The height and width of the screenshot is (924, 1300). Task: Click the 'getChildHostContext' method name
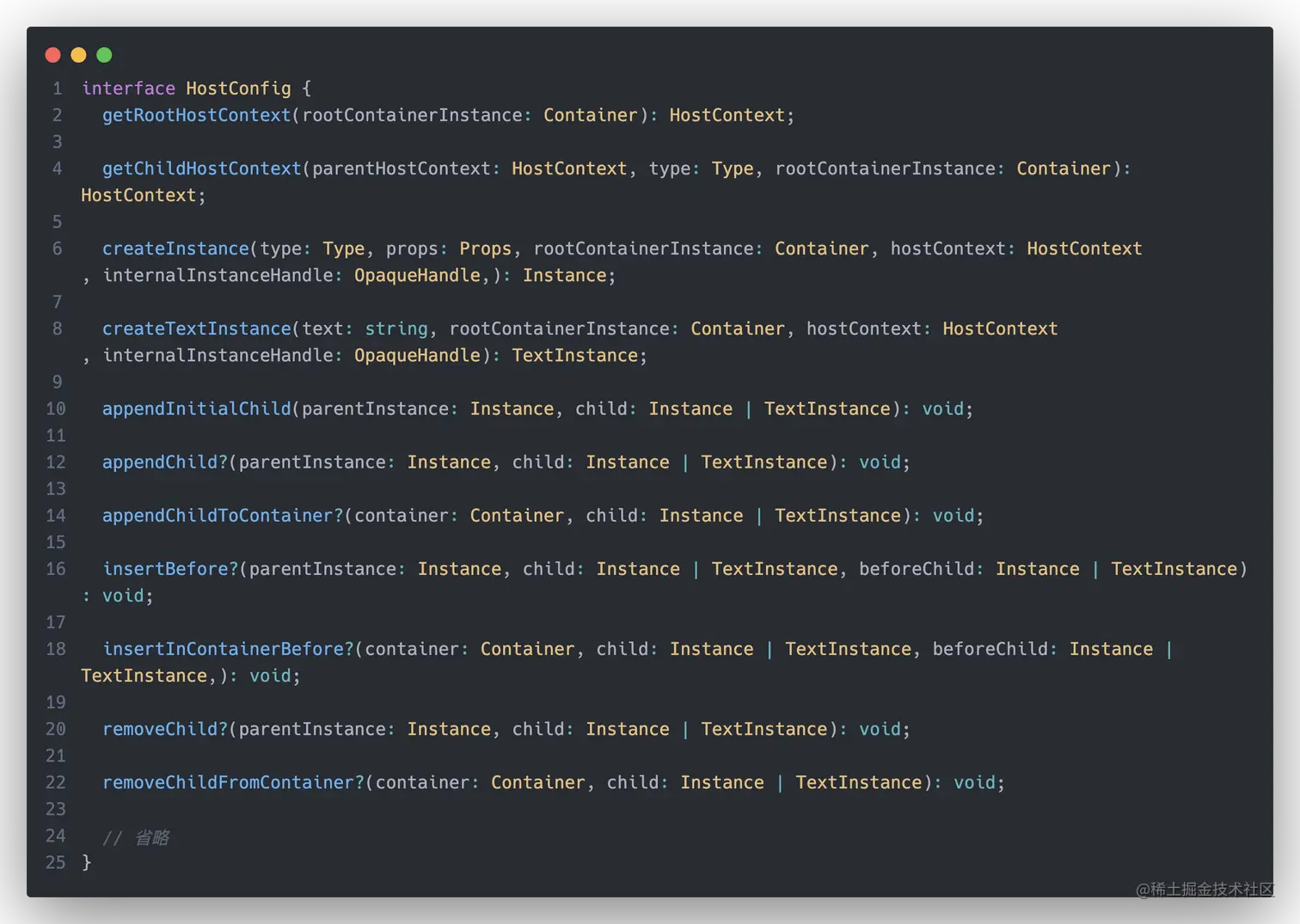tap(202, 168)
